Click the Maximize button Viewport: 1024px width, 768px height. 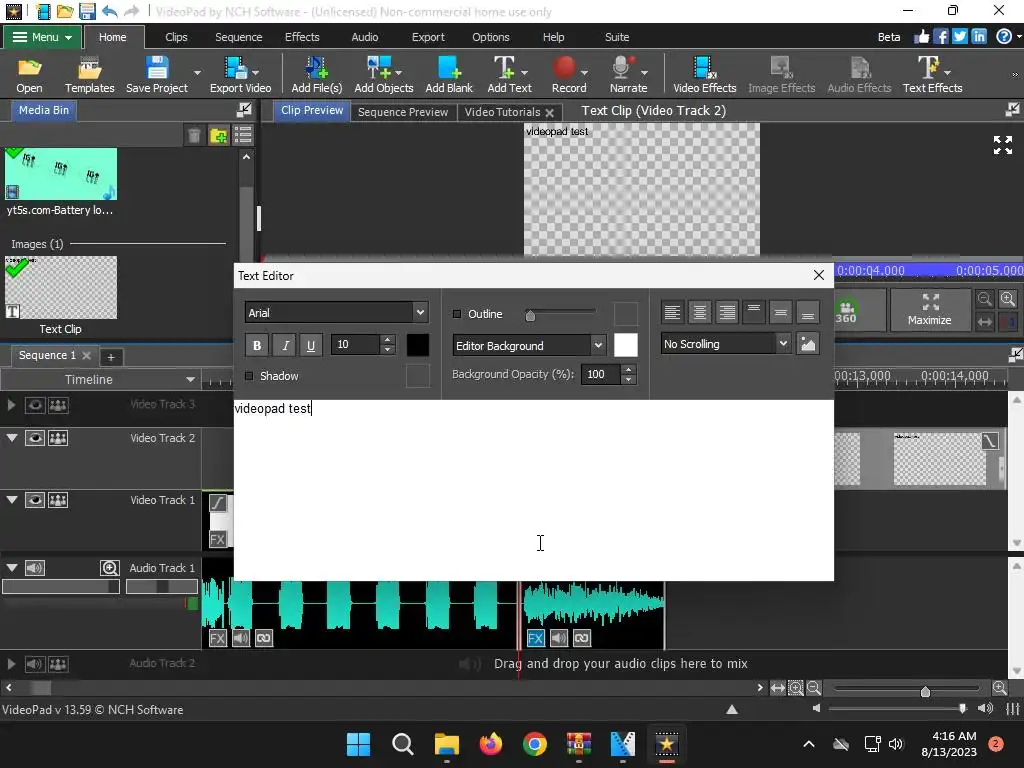pos(929,310)
